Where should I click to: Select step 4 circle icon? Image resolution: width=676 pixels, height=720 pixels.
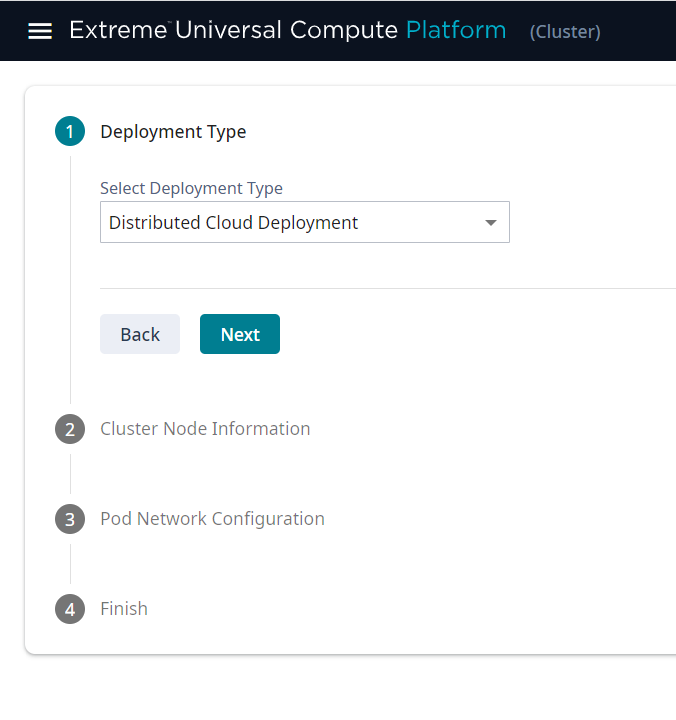pyautogui.click(x=70, y=609)
